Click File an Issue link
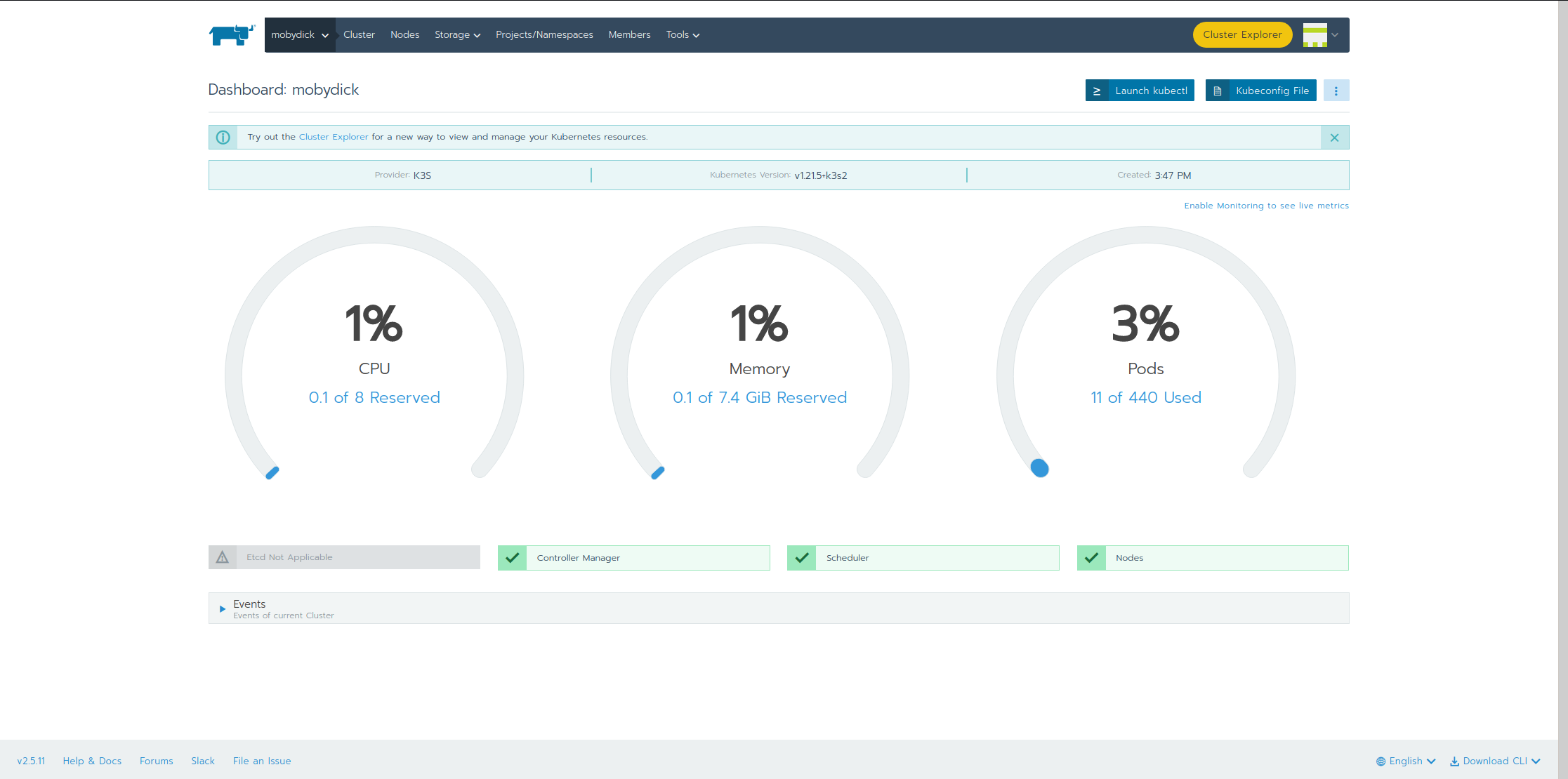This screenshot has width=1568, height=779. tap(262, 761)
